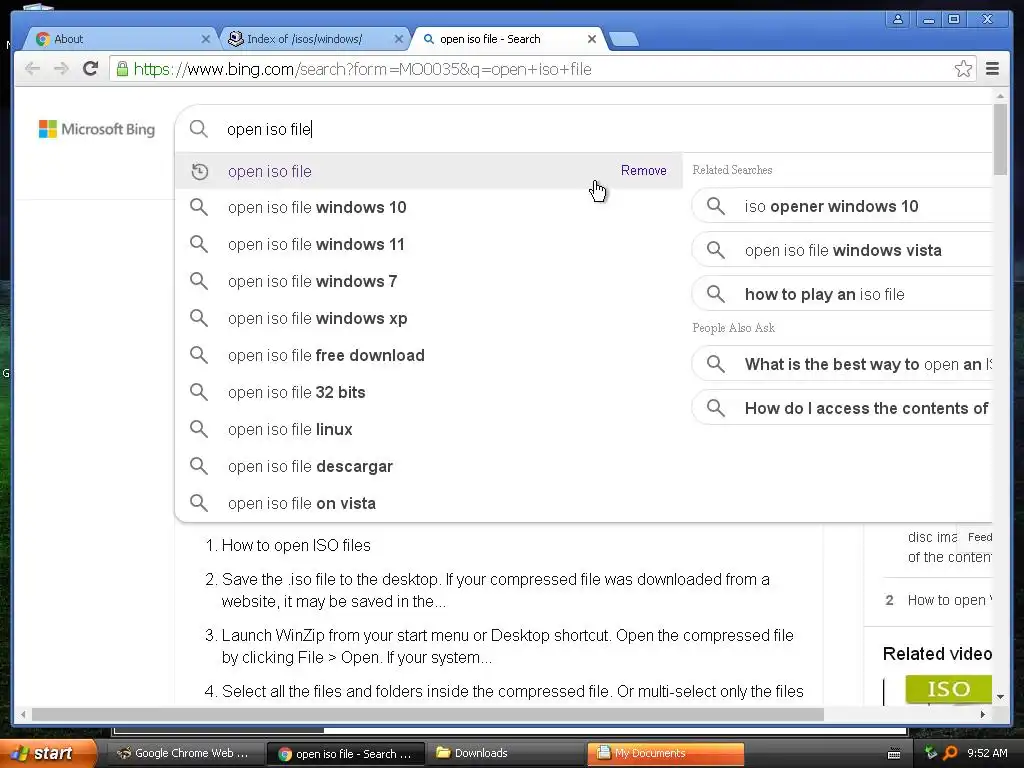Click the Microsoft Bing logo
The image size is (1024, 768).
coord(97,129)
